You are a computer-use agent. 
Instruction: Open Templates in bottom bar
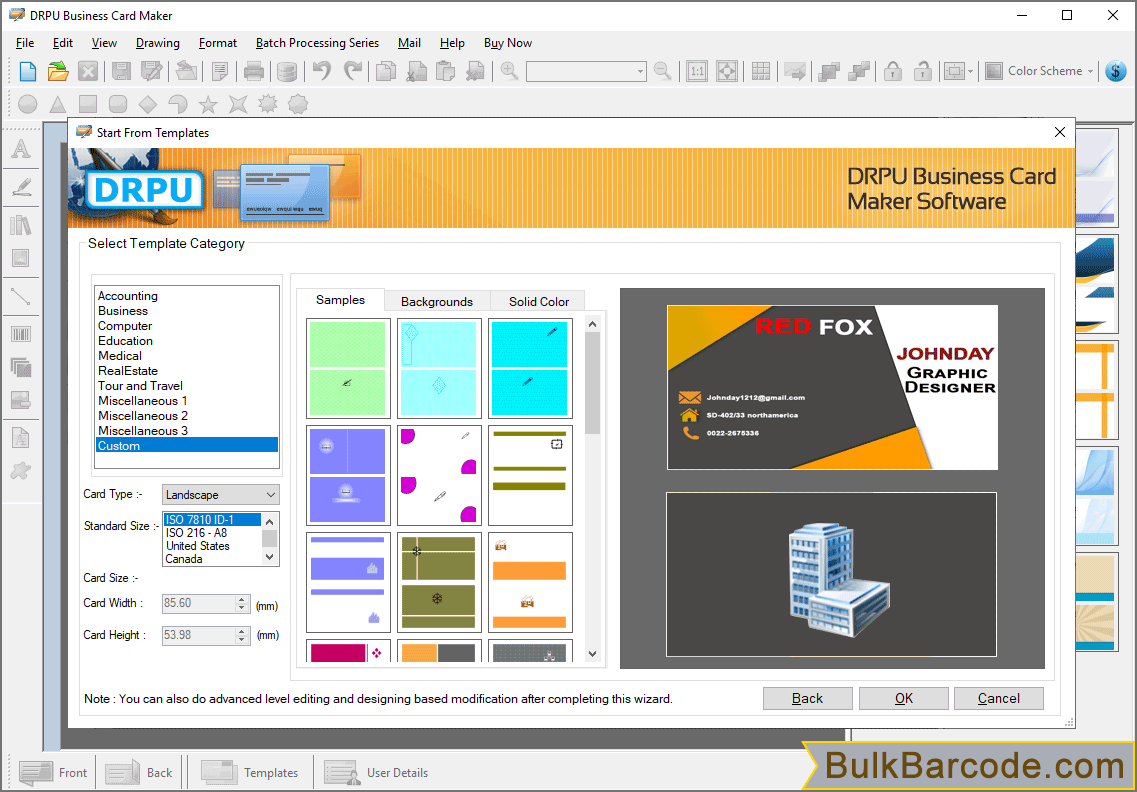[250, 772]
